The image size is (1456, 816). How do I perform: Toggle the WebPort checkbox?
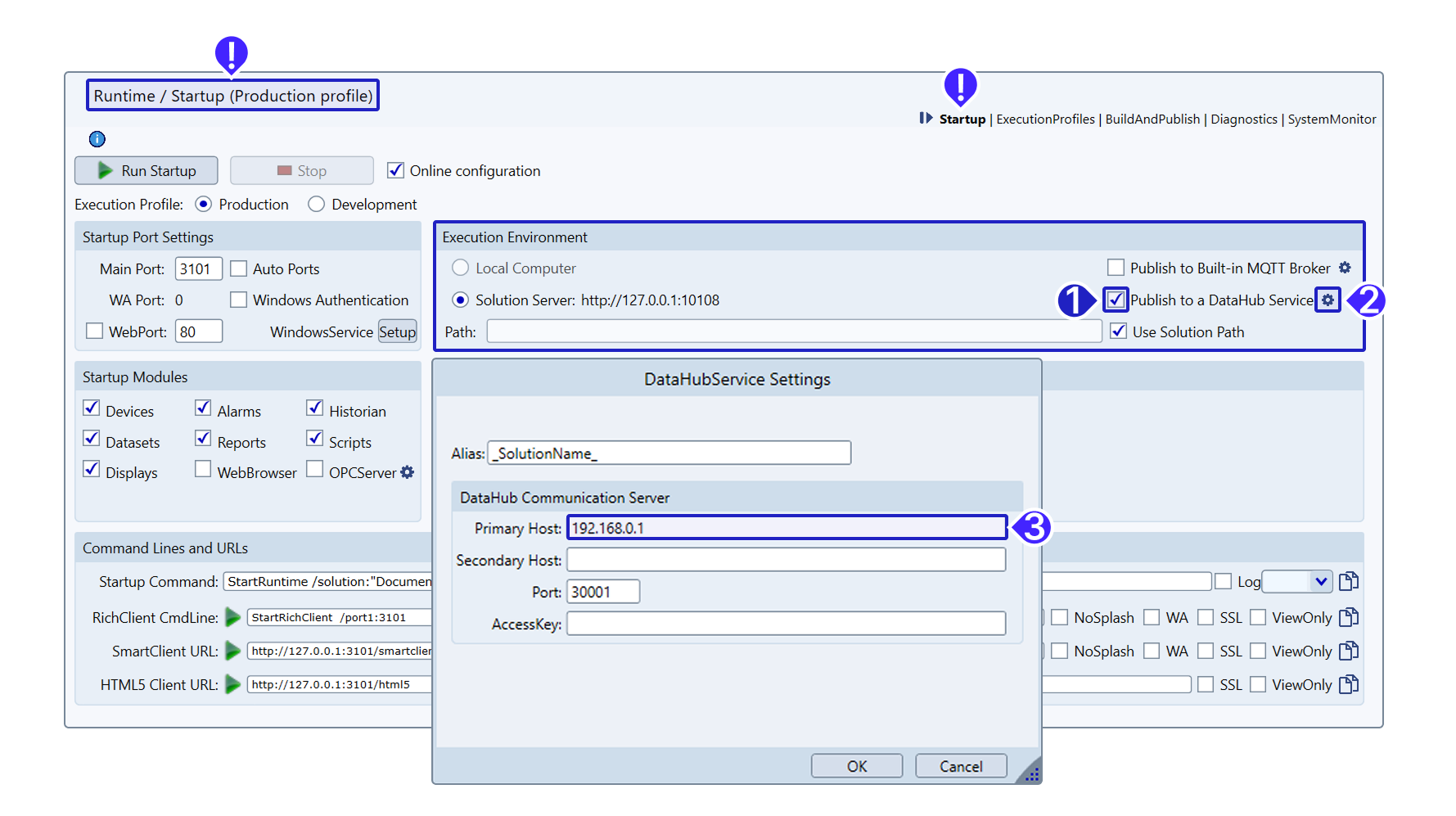point(95,331)
